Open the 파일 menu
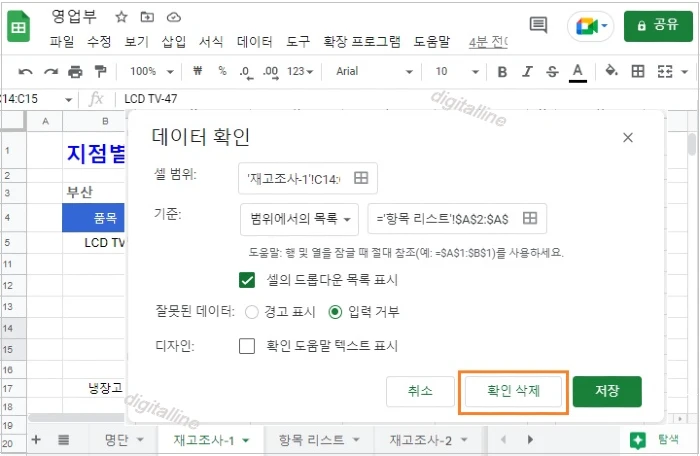Image resolution: width=700 pixels, height=456 pixels. click(x=62, y=42)
